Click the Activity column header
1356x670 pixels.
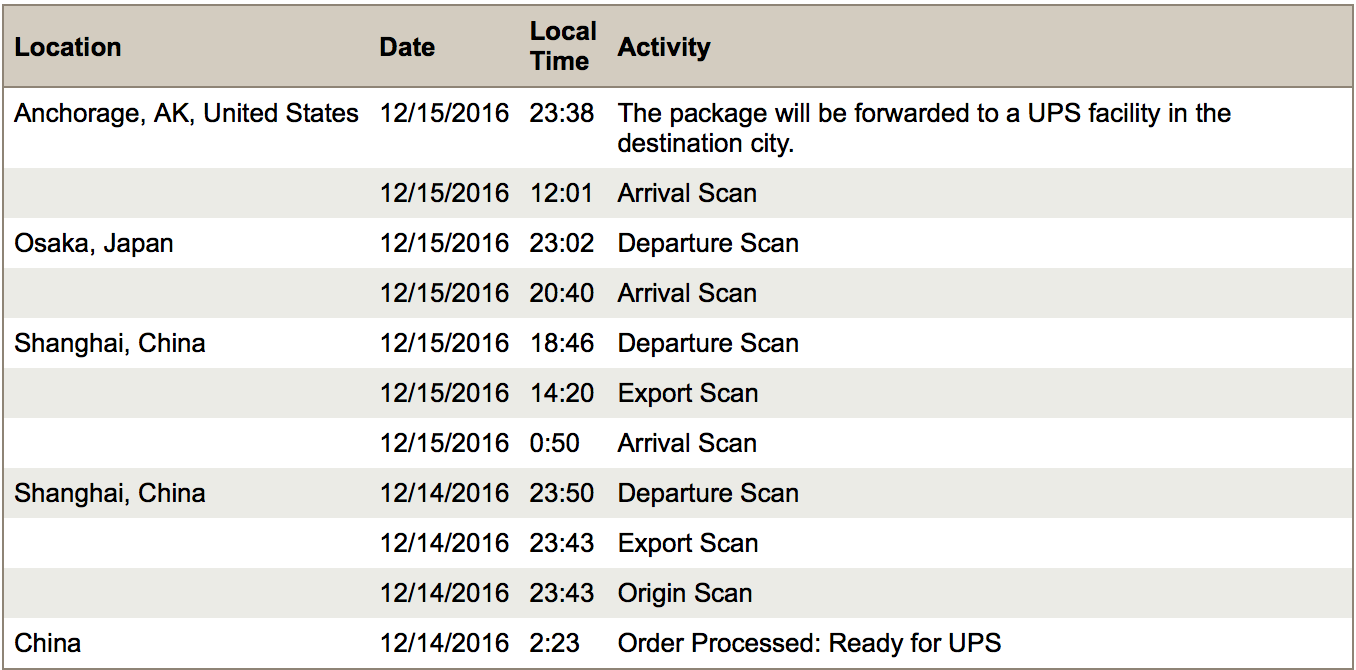pos(664,47)
